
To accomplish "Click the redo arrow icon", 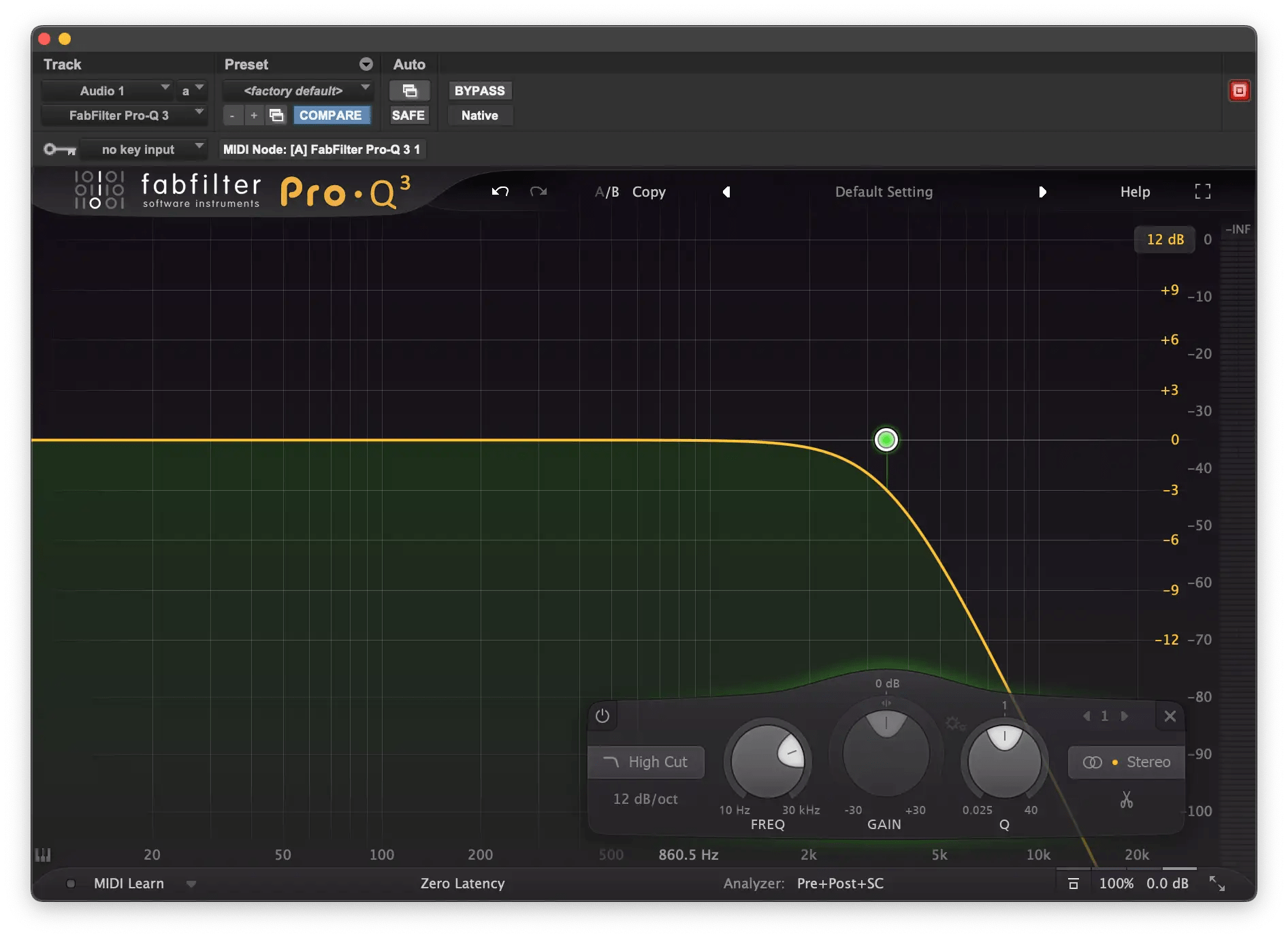I will point(538,191).
